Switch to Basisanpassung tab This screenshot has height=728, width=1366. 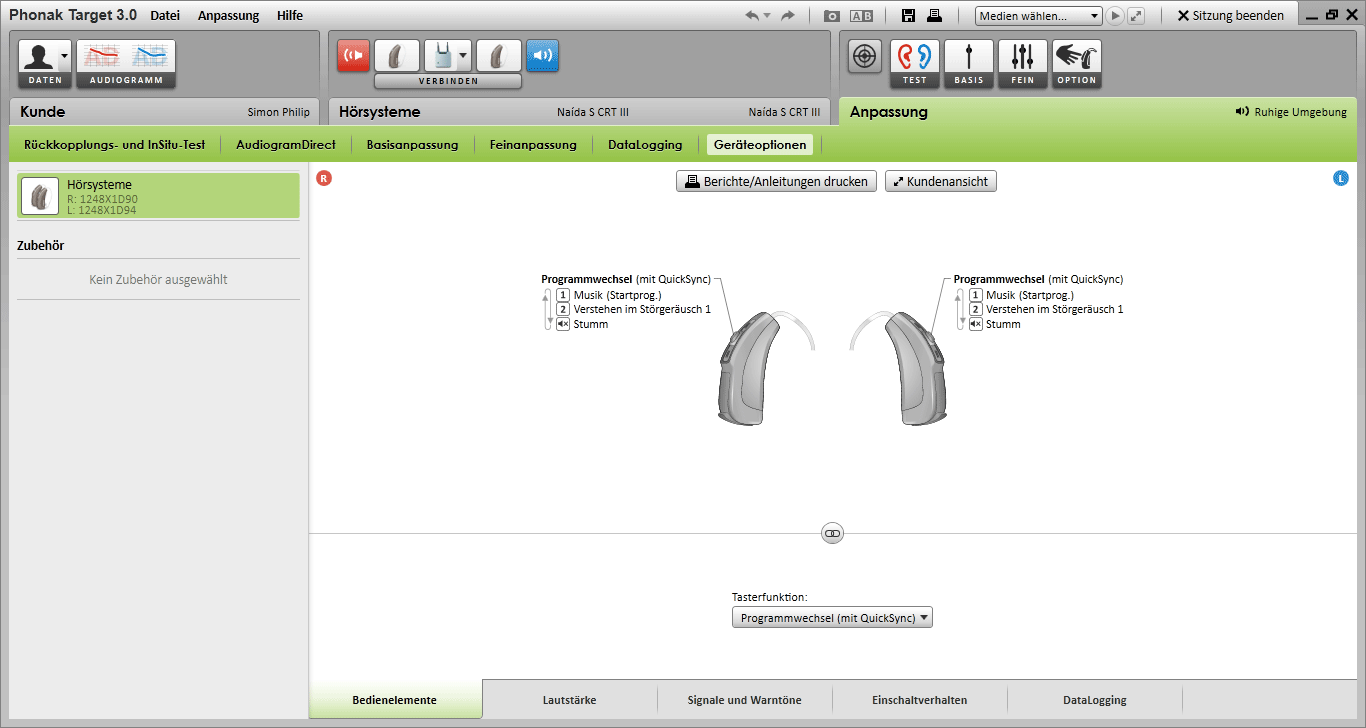(412, 145)
